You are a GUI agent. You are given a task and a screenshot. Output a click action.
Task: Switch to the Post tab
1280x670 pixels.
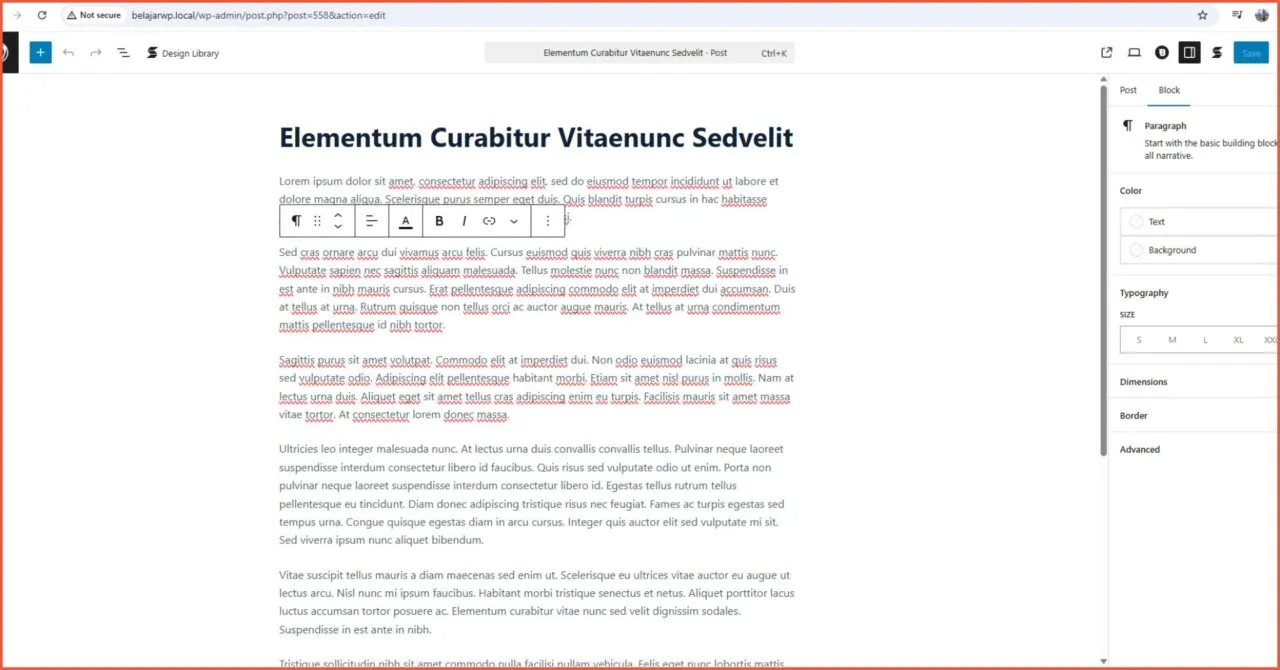(1128, 89)
